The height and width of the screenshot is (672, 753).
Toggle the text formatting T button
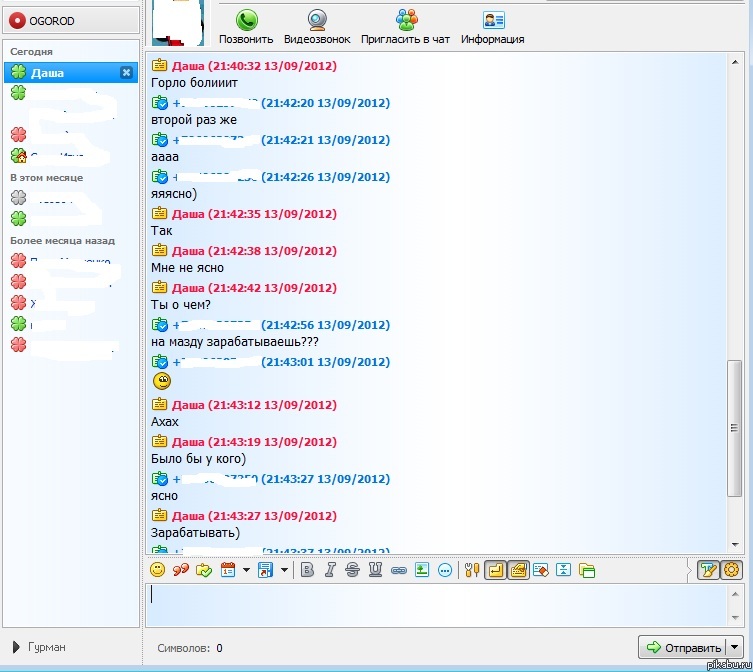pyautogui.click(x=708, y=570)
